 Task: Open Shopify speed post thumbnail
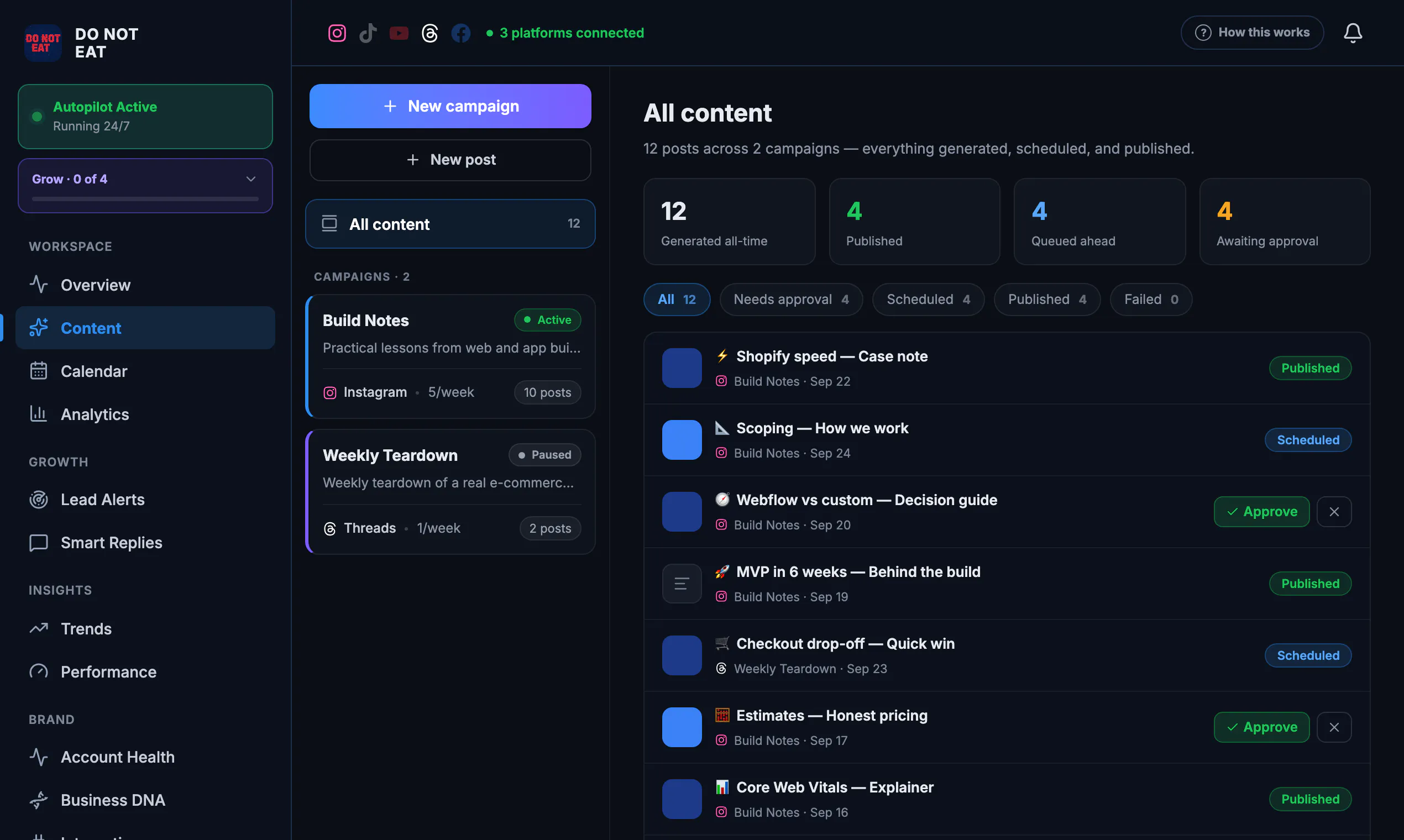tap(682, 368)
